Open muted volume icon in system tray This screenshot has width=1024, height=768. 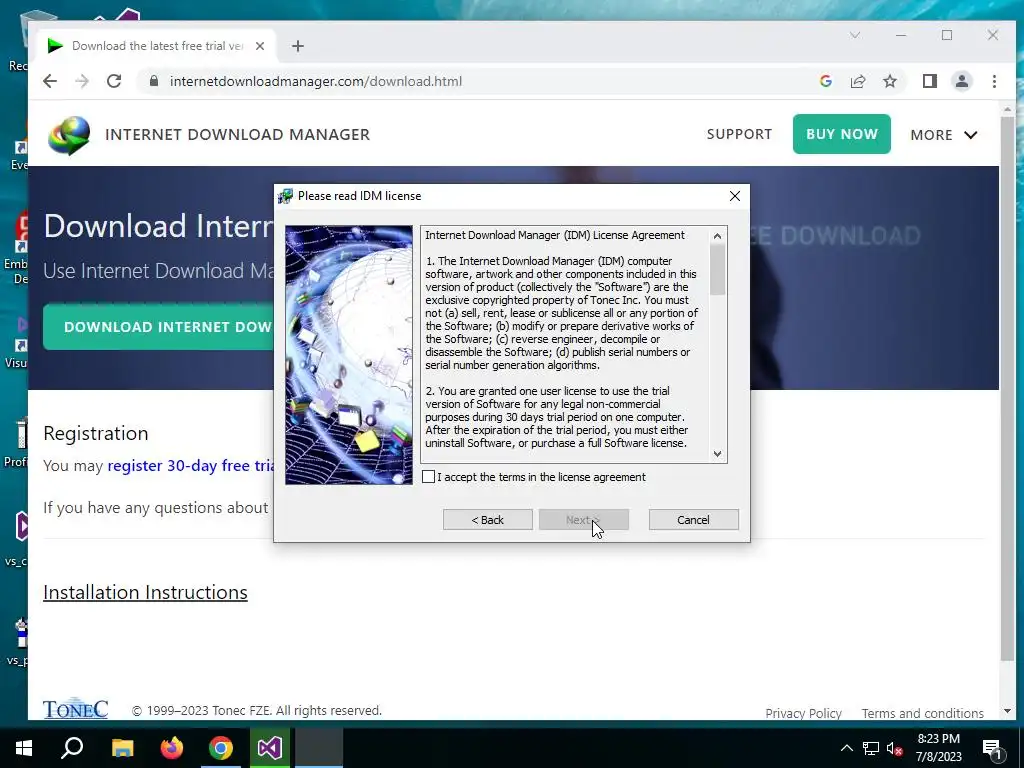[895, 748]
